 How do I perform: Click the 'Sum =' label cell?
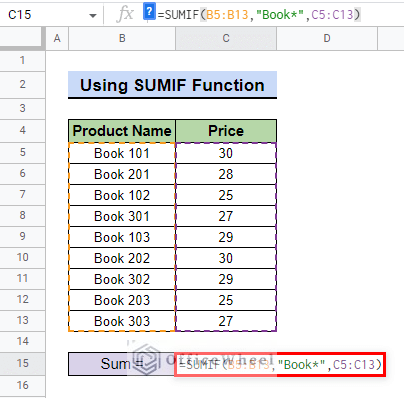tap(122, 364)
